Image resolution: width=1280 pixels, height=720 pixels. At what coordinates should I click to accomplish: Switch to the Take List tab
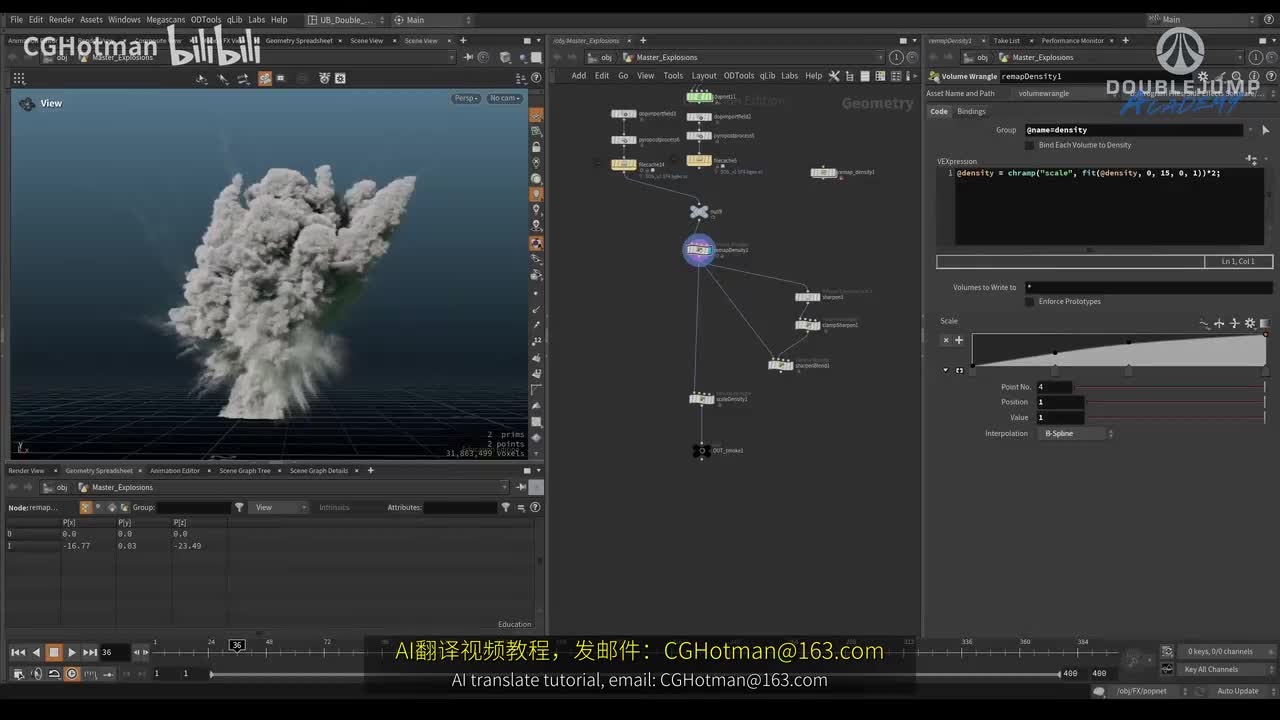1007,41
